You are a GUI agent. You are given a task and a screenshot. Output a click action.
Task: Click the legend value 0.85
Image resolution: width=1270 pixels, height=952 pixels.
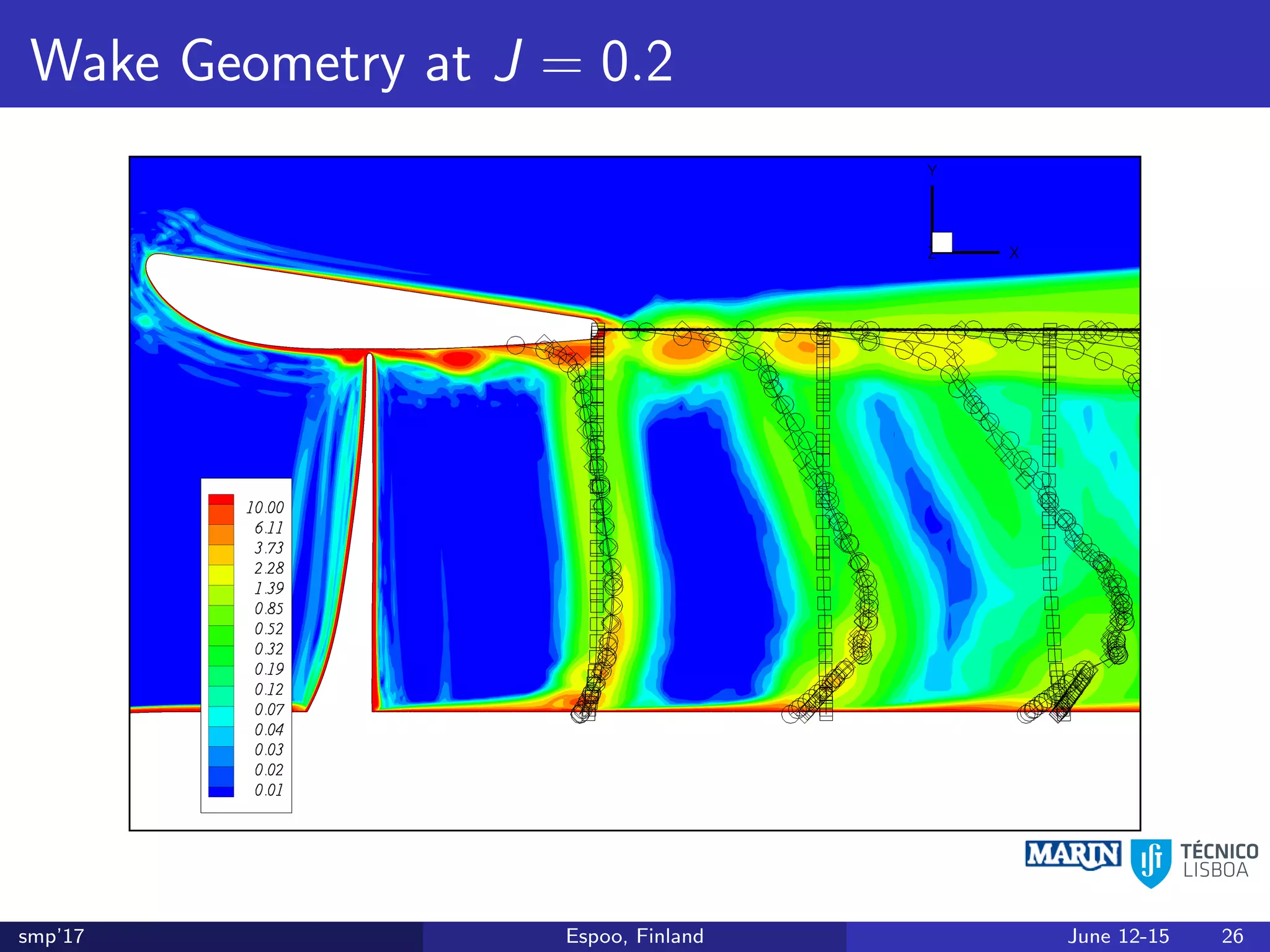(269, 609)
